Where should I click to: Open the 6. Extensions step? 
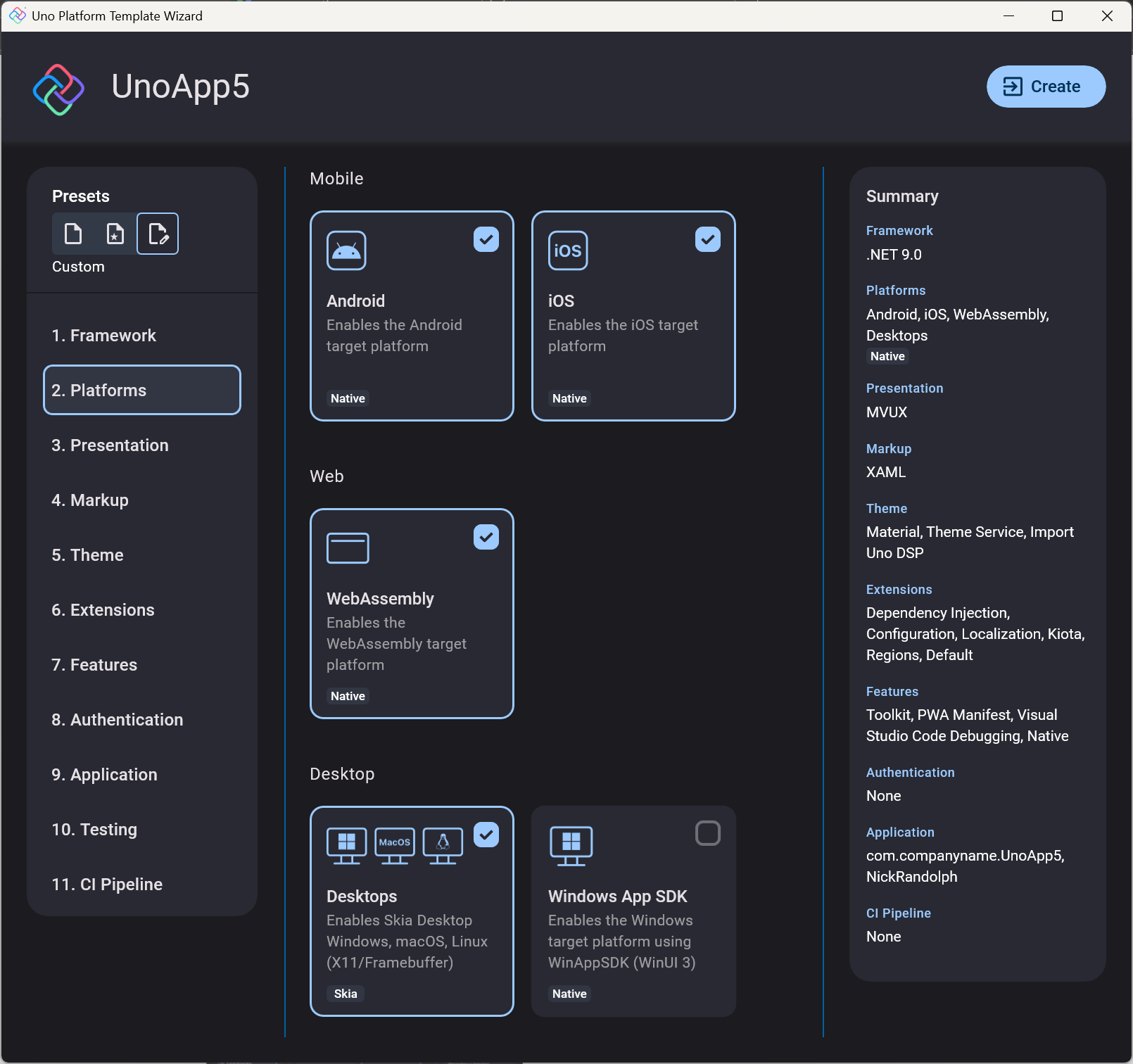142,610
